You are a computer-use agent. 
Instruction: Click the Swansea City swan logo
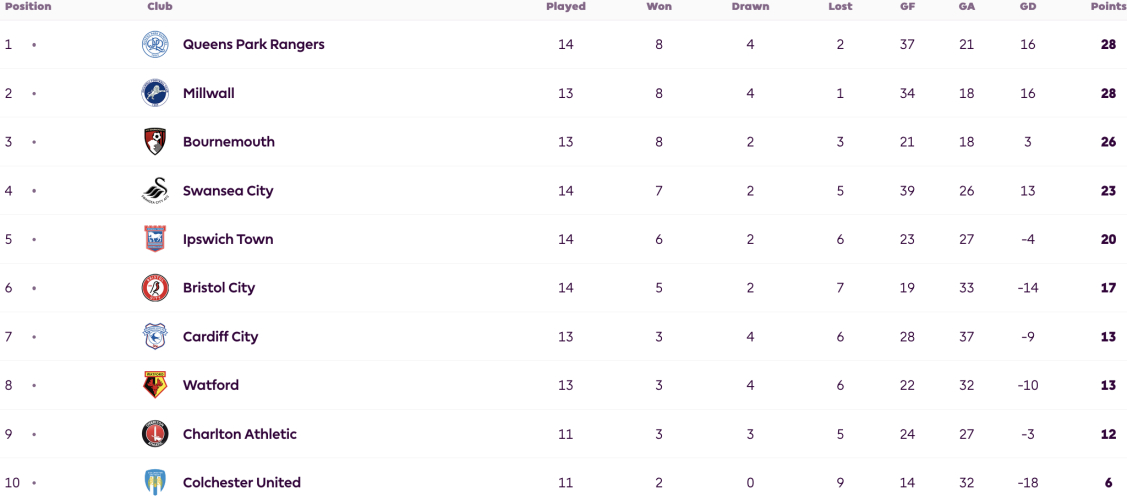[x=155, y=190]
